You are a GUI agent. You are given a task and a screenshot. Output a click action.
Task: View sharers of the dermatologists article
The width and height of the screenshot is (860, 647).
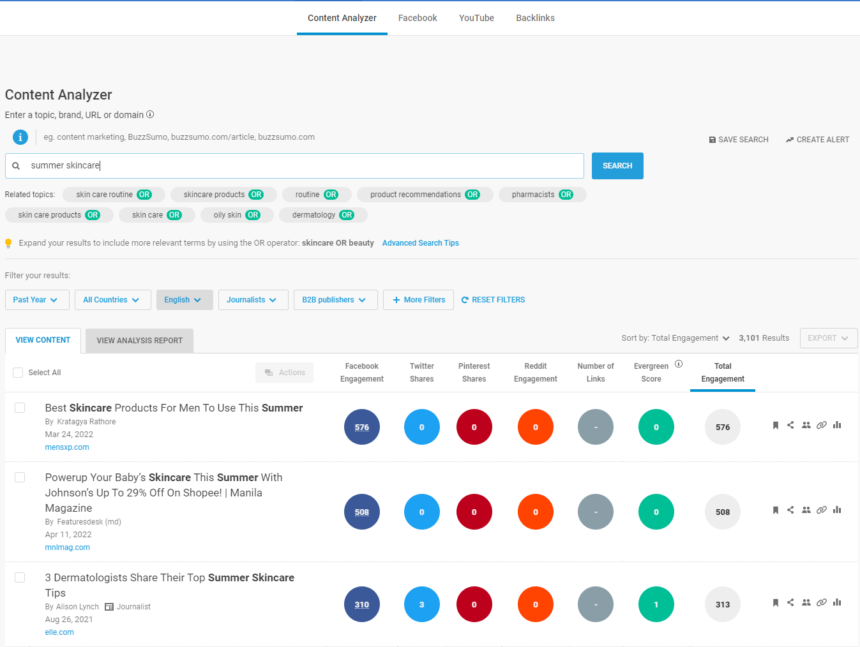806,603
